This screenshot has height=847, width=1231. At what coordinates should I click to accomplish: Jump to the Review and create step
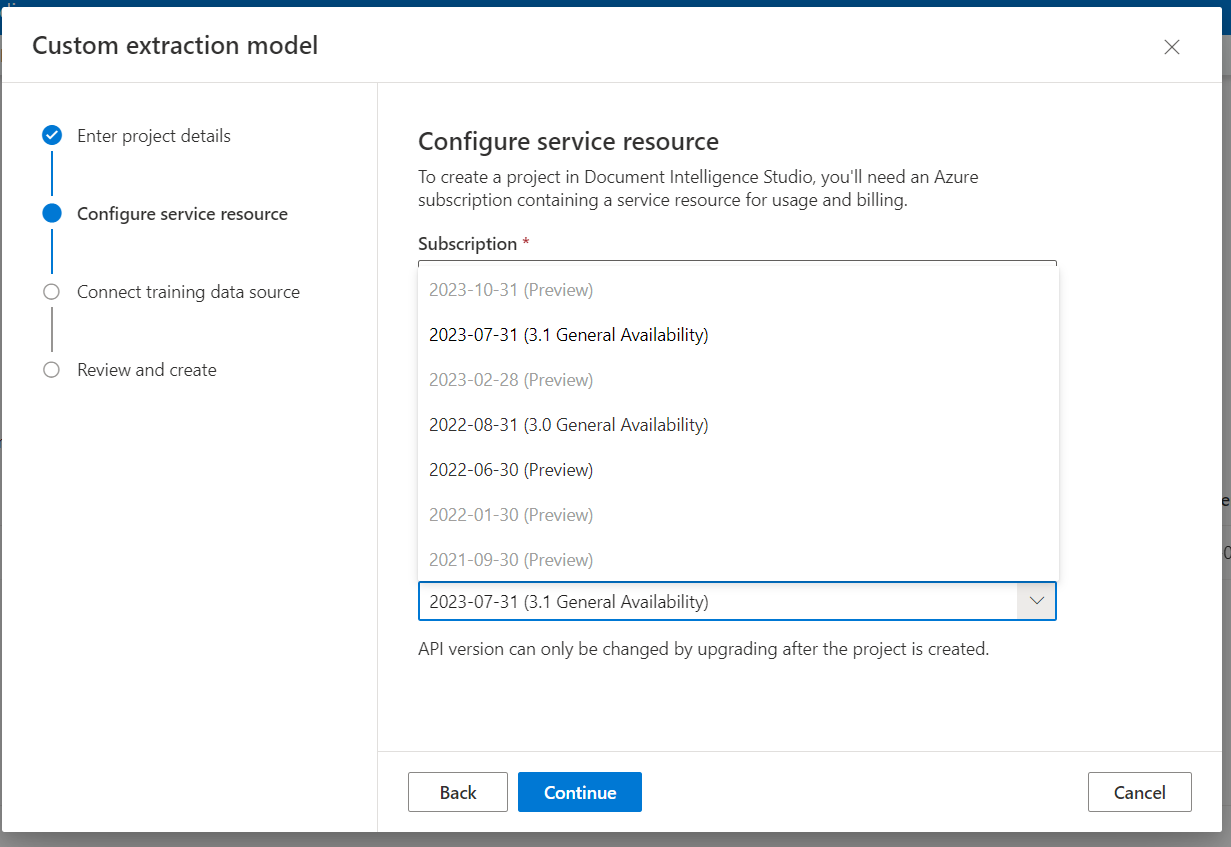pos(147,370)
